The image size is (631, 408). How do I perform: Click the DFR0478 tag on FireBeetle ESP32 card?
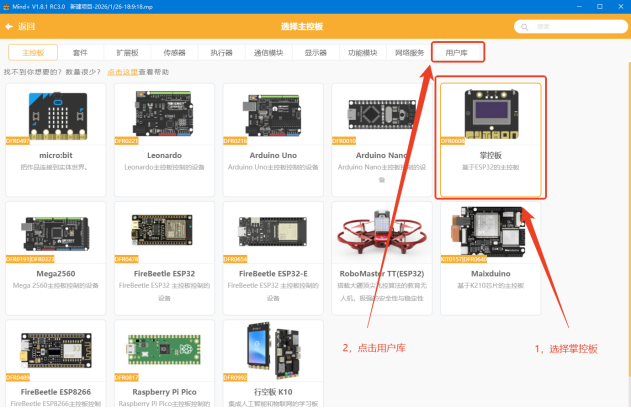126,259
